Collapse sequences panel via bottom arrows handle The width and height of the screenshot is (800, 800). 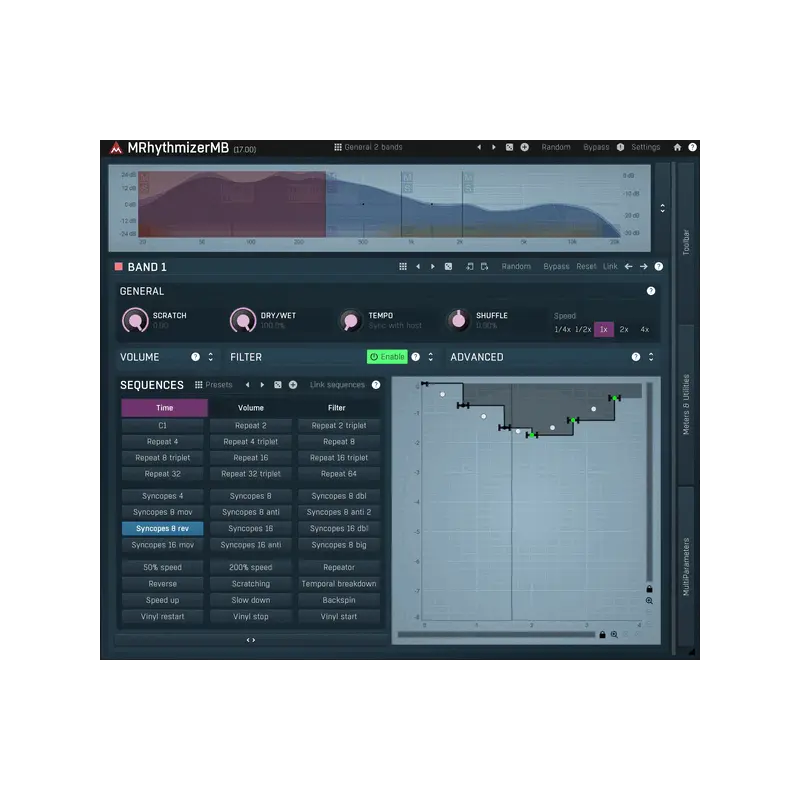[x=251, y=640]
